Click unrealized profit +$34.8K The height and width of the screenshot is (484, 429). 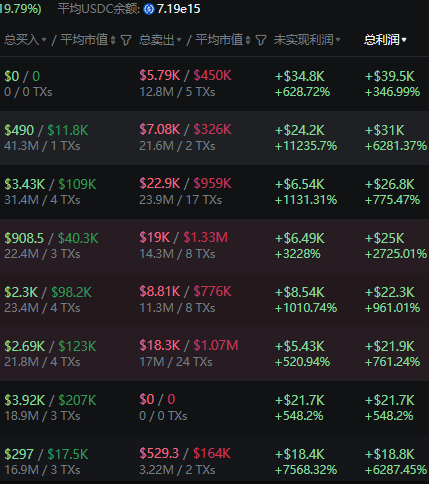[x=300, y=76]
